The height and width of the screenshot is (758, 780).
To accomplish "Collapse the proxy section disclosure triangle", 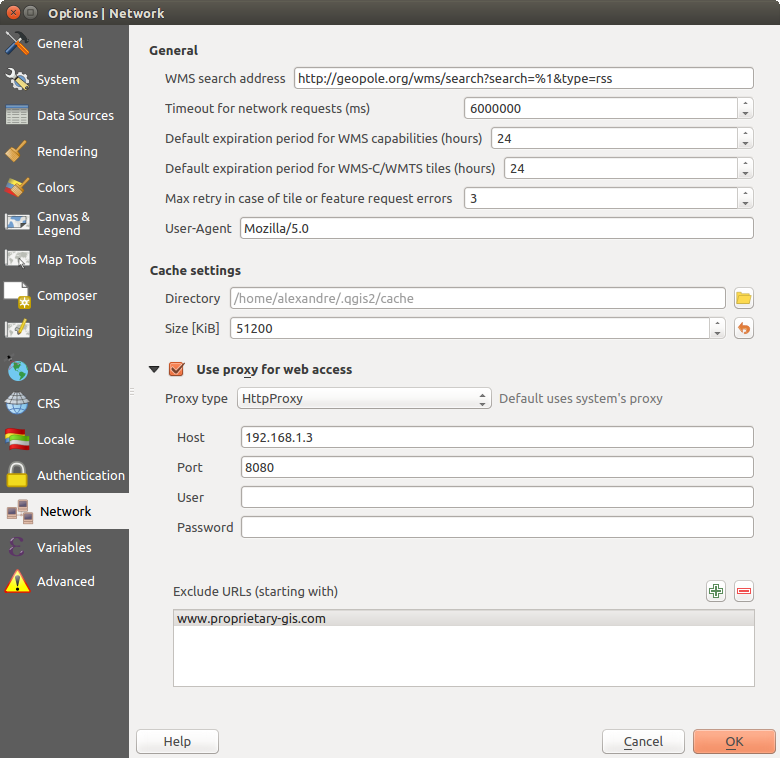I will 154,369.
